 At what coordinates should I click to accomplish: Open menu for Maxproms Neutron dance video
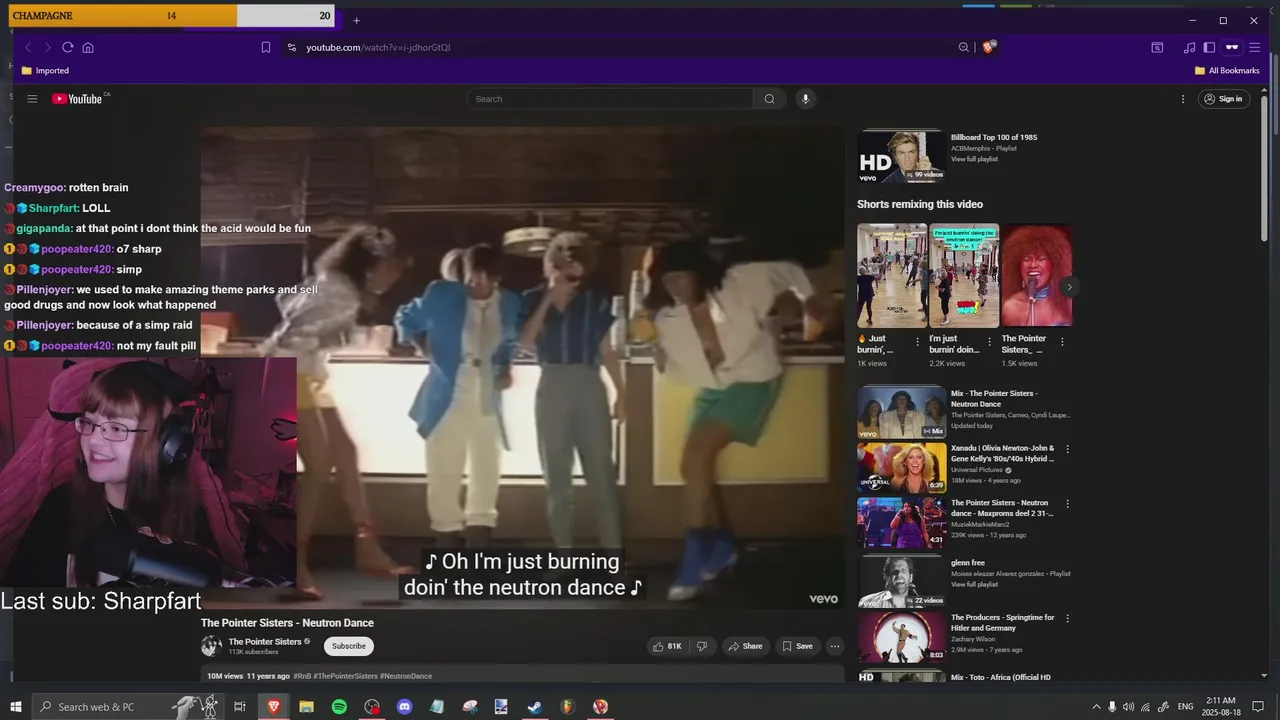coord(1067,504)
